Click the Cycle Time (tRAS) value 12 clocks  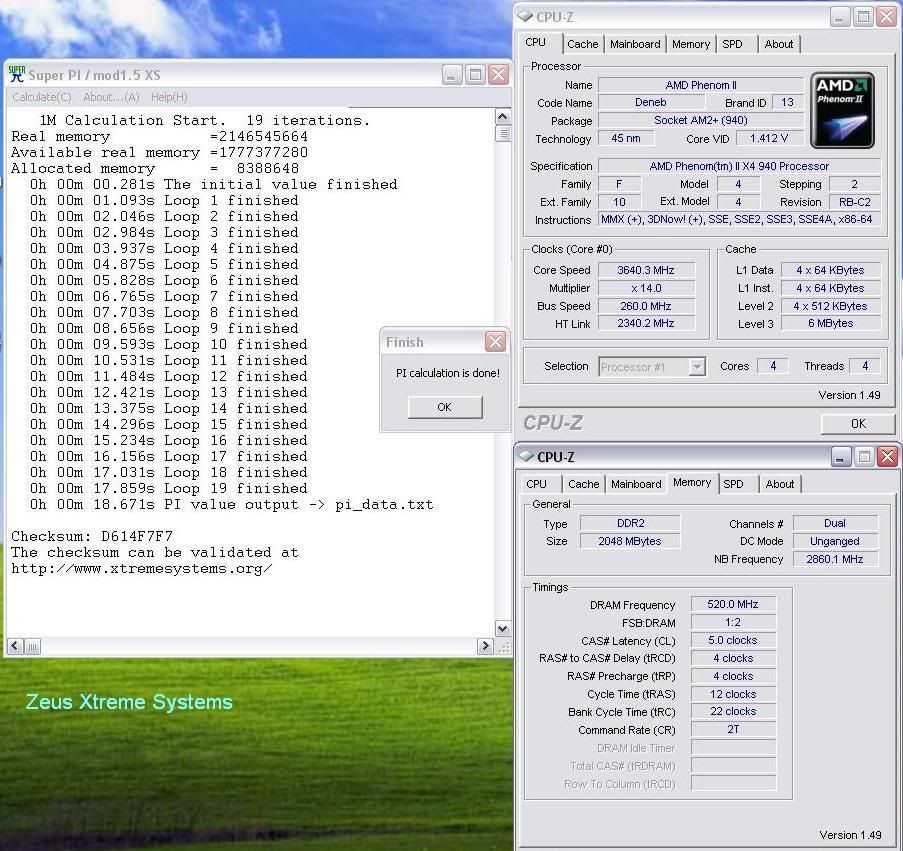point(733,694)
